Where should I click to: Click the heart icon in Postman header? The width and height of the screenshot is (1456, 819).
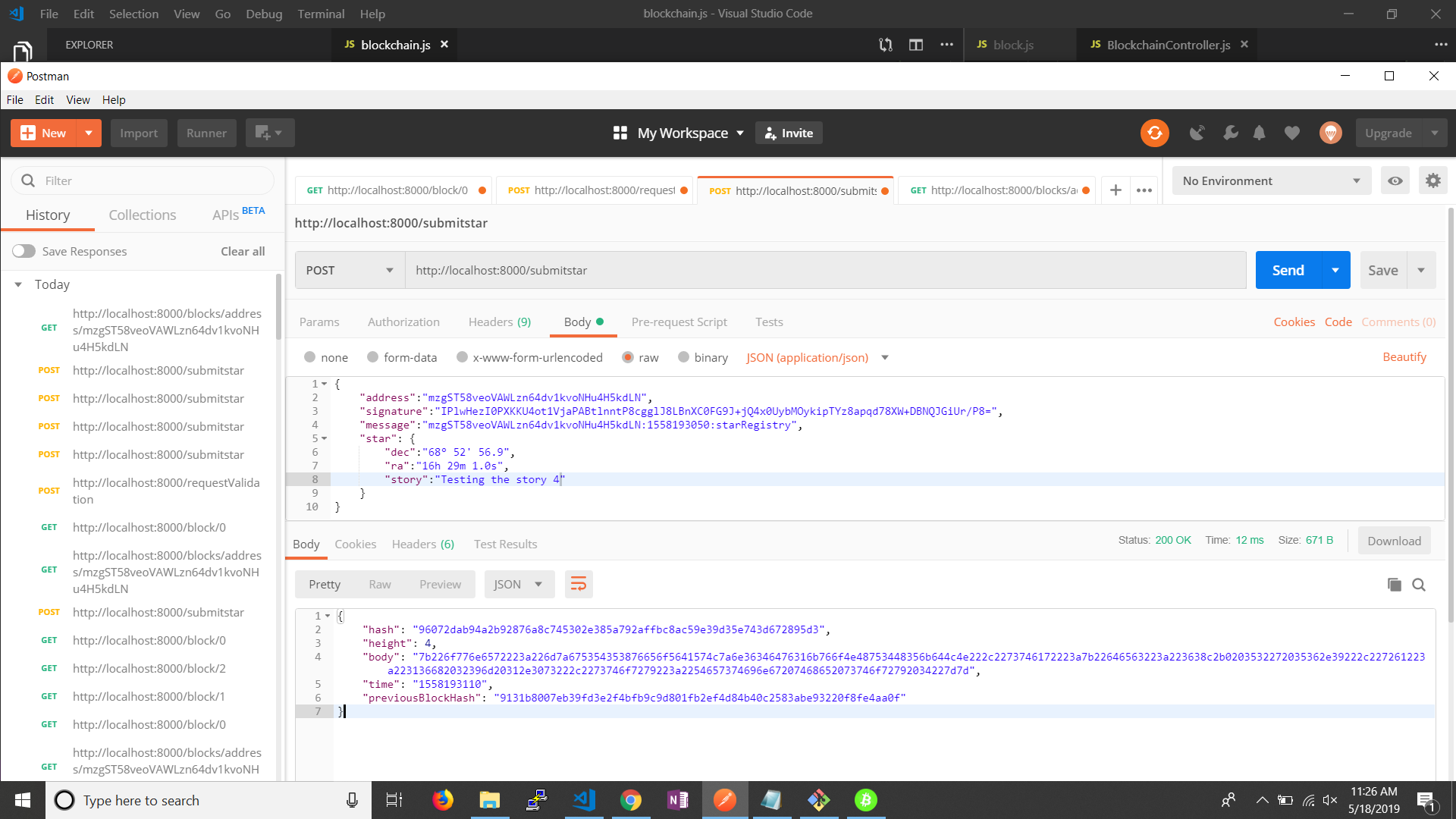click(x=1292, y=133)
